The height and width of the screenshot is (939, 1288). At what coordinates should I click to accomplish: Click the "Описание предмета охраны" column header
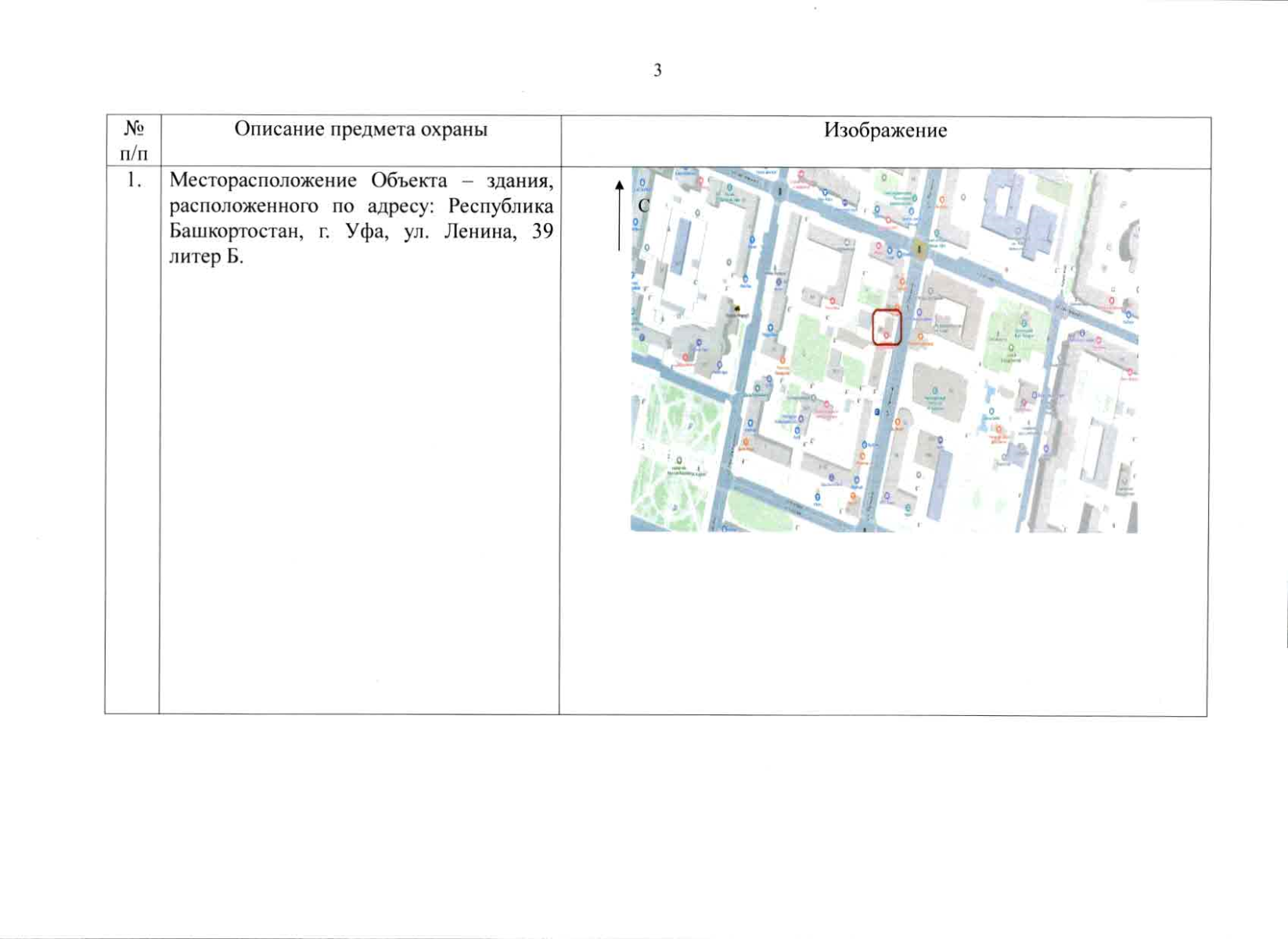(x=361, y=129)
